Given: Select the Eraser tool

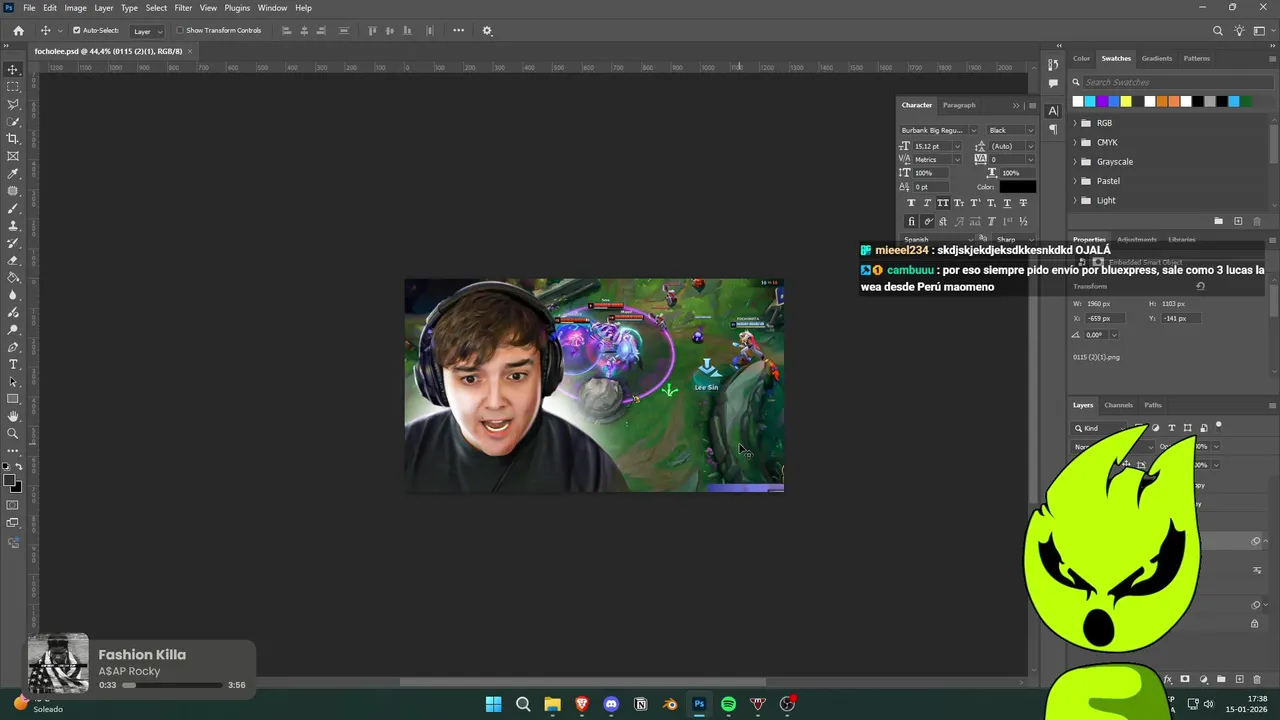Looking at the screenshot, I should tap(13, 260).
